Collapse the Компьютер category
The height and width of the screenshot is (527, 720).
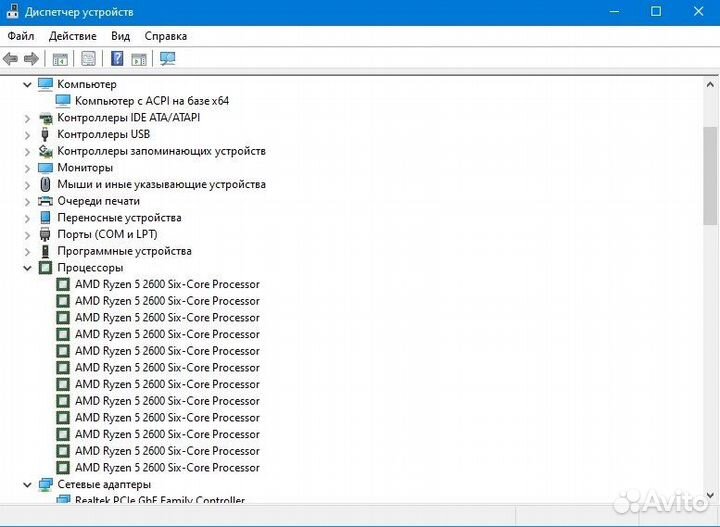point(28,84)
